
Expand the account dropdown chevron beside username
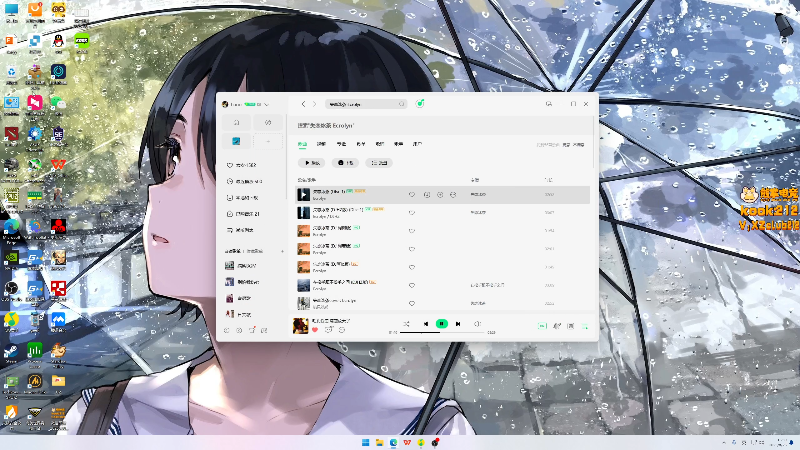coord(266,105)
